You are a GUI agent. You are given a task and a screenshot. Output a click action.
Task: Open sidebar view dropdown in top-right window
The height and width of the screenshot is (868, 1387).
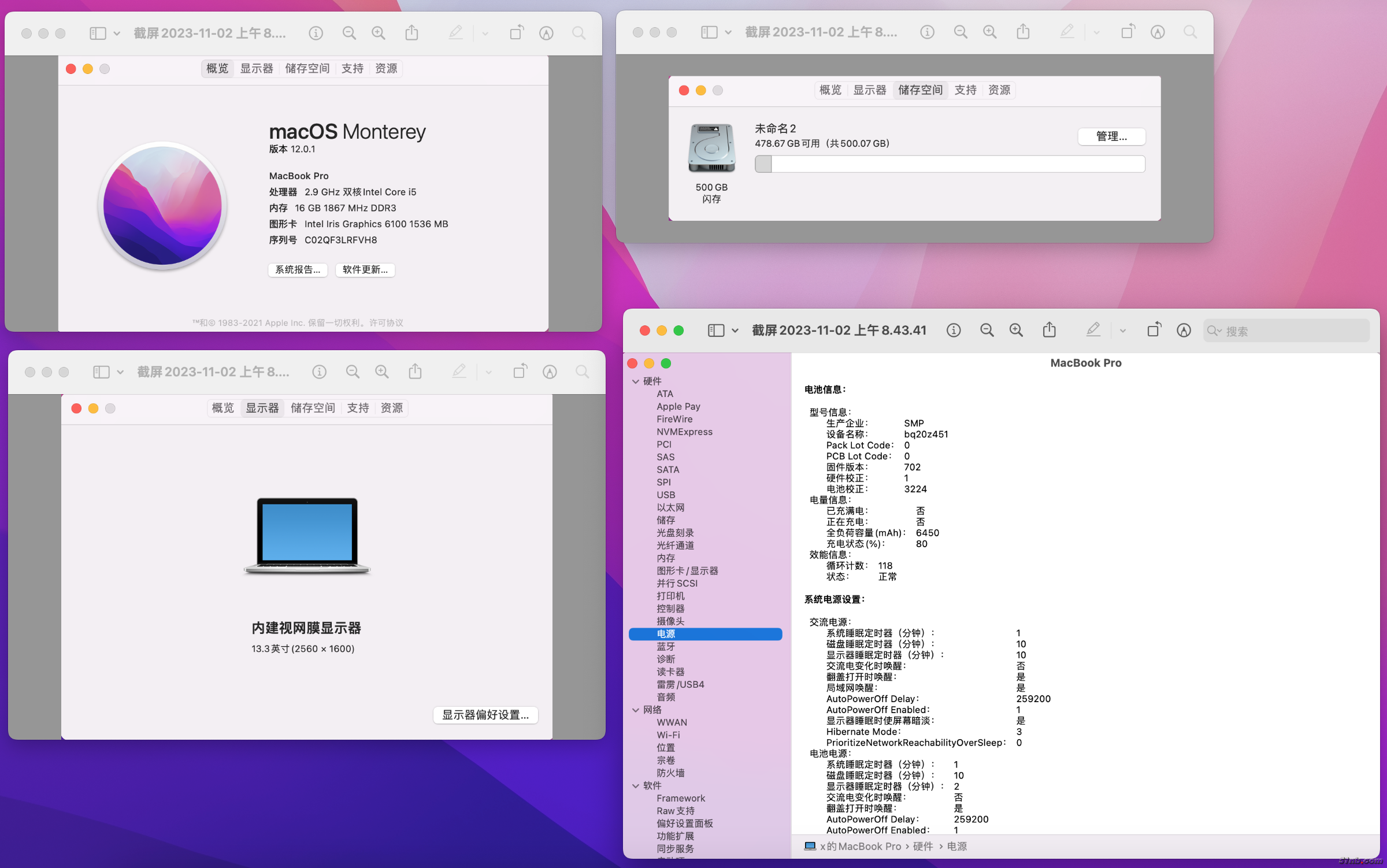728,32
